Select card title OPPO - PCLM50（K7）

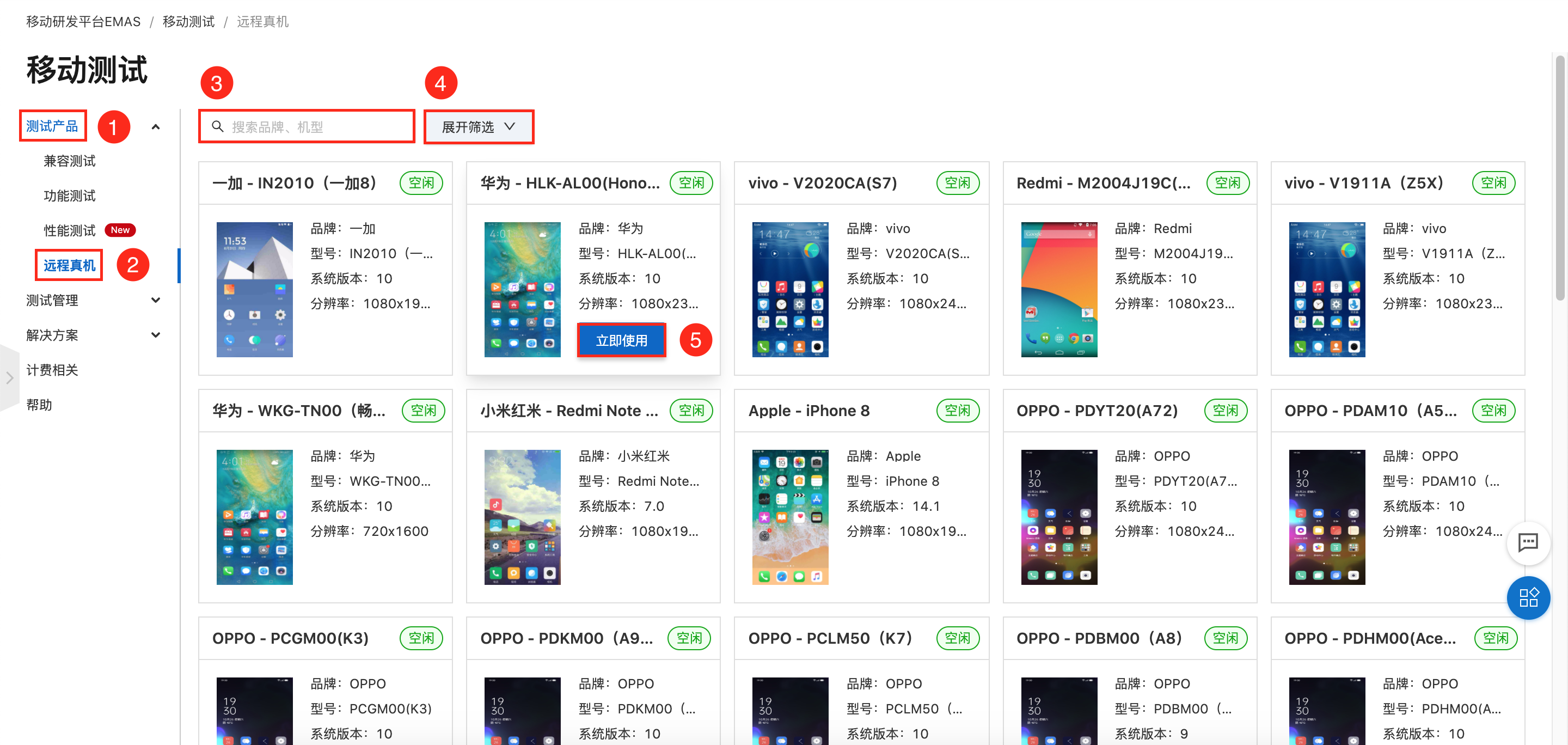(831, 638)
